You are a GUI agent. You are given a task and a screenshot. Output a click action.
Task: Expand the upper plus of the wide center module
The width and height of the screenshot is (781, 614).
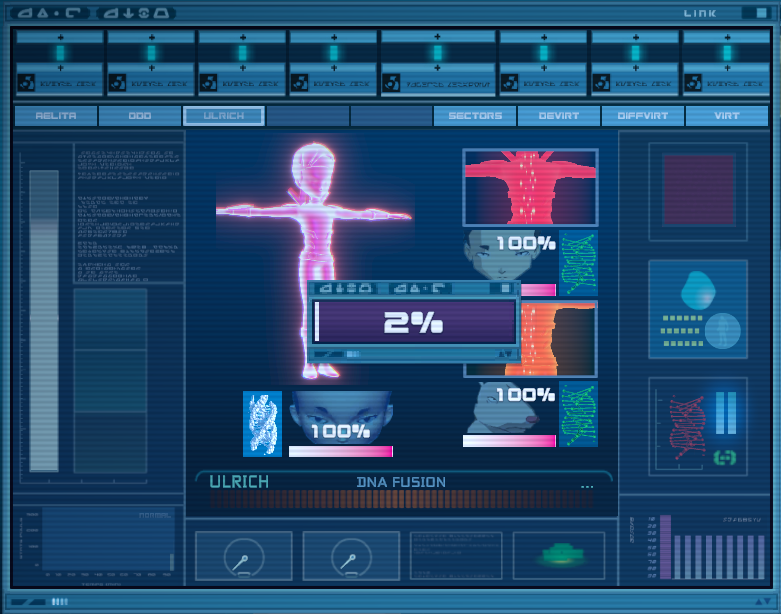(x=437, y=37)
